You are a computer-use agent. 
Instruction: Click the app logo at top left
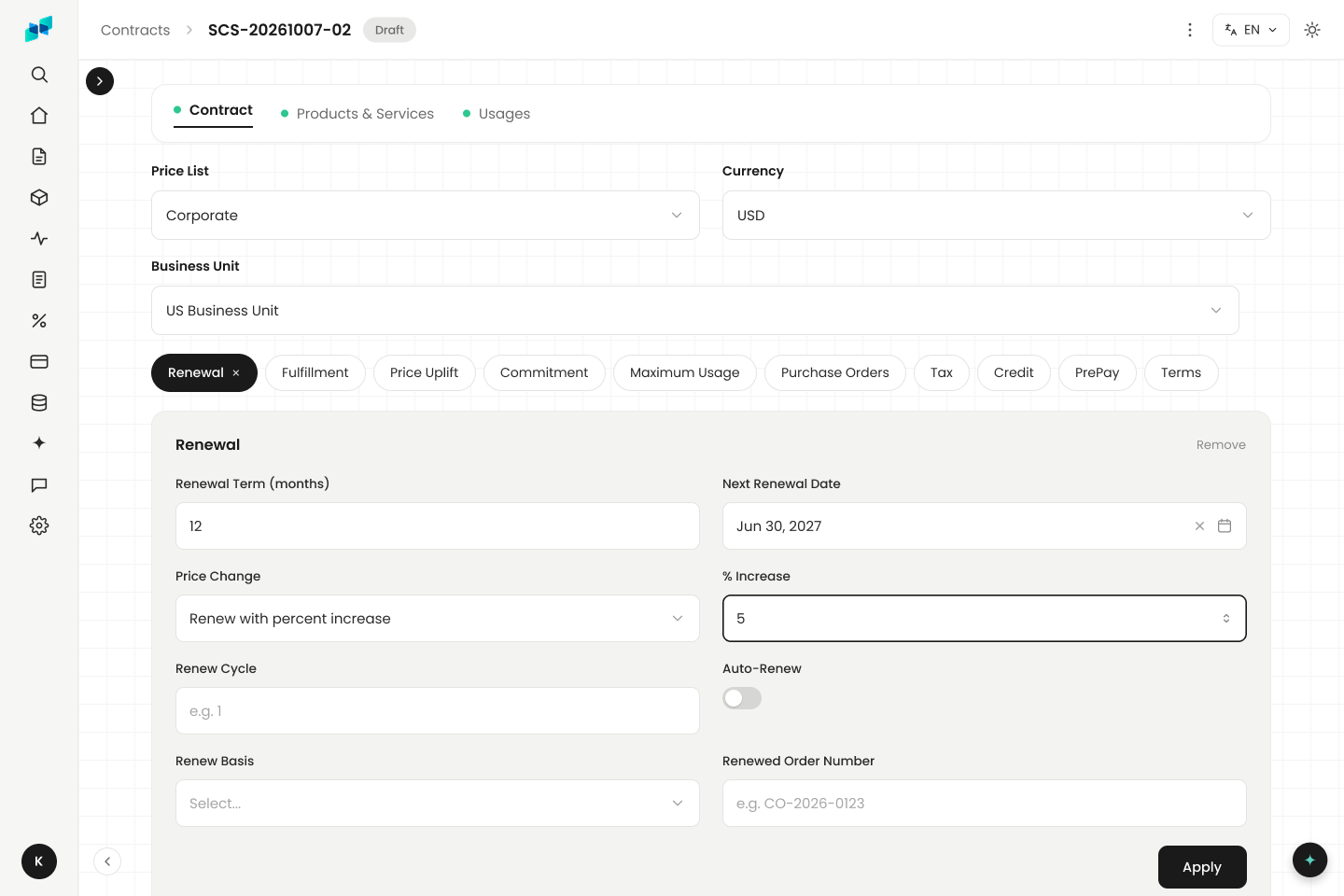click(x=39, y=30)
